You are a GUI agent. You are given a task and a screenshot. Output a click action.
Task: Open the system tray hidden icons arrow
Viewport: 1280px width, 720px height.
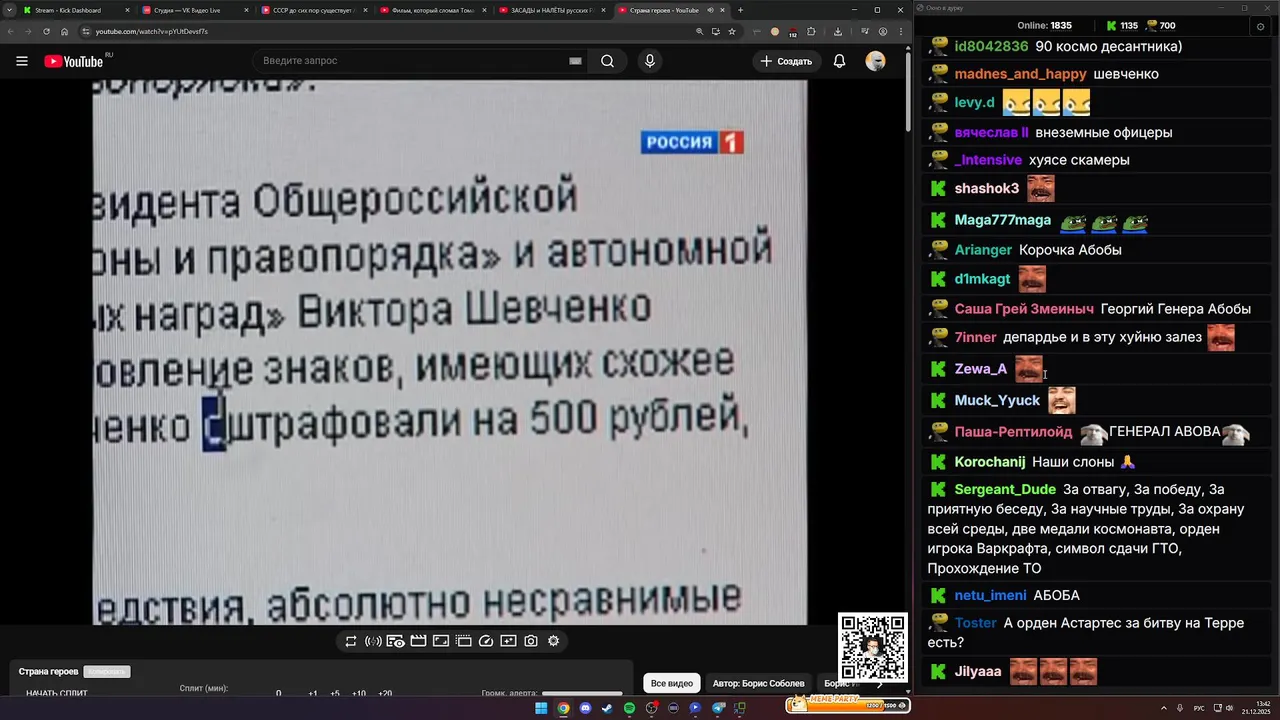click(1165, 708)
